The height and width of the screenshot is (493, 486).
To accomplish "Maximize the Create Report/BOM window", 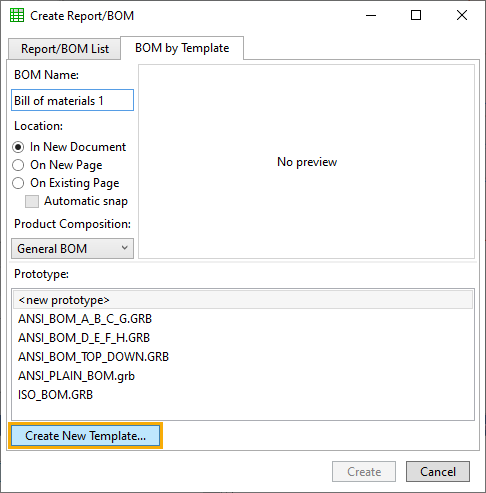I will [x=416, y=15].
